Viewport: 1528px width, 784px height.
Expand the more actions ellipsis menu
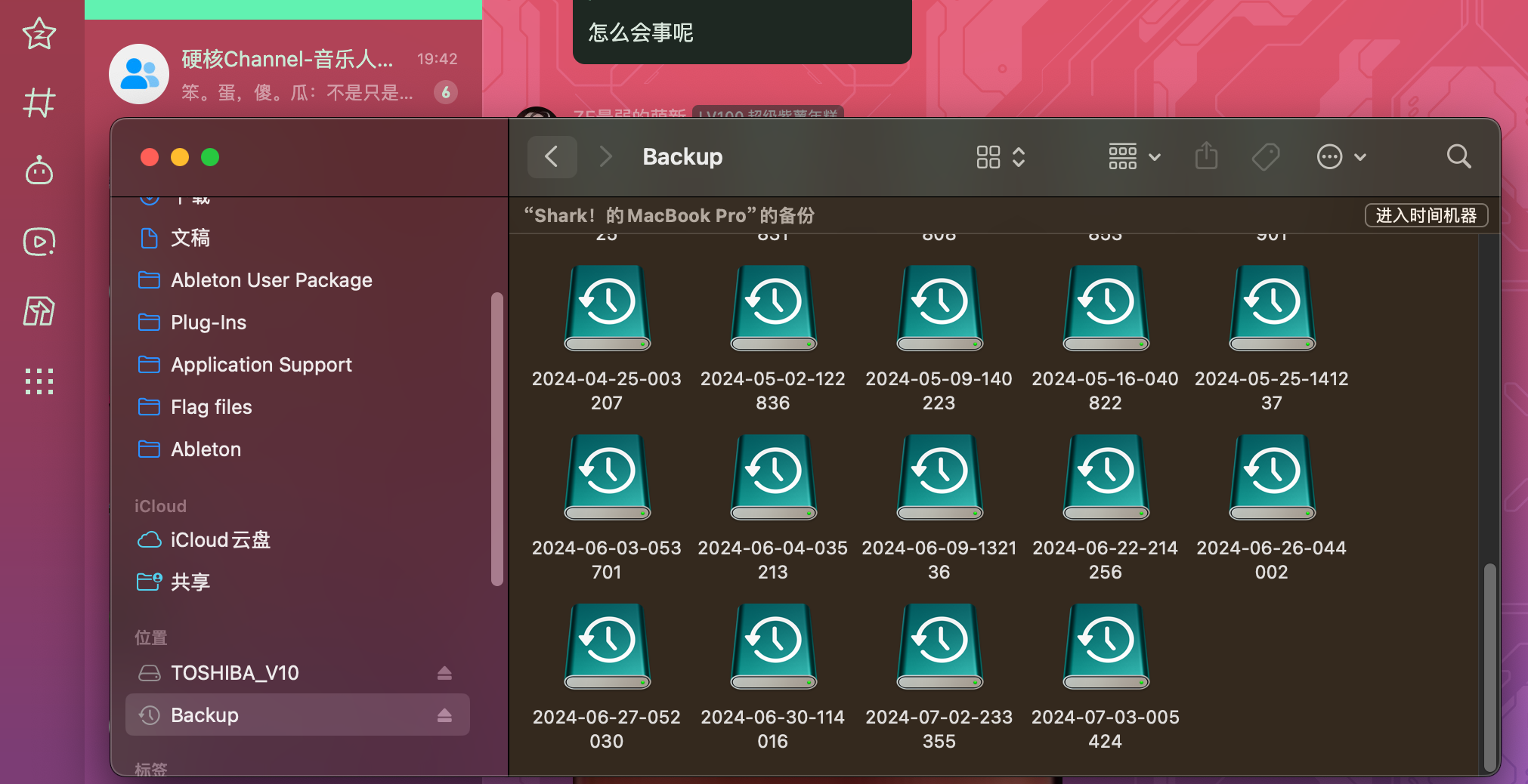point(1341,157)
